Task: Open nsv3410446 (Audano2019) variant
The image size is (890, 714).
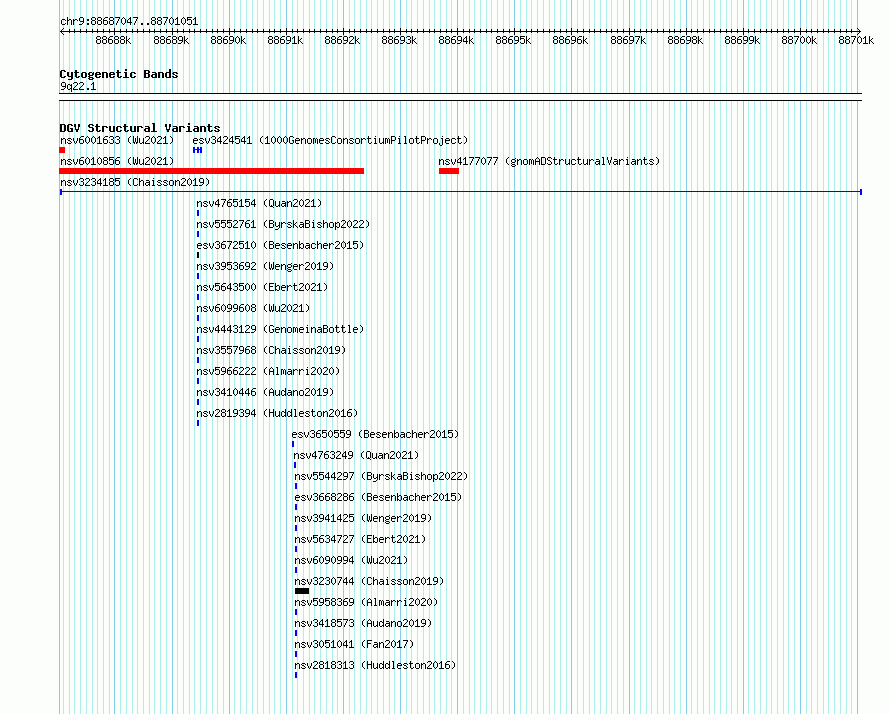Action: [265, 392]
